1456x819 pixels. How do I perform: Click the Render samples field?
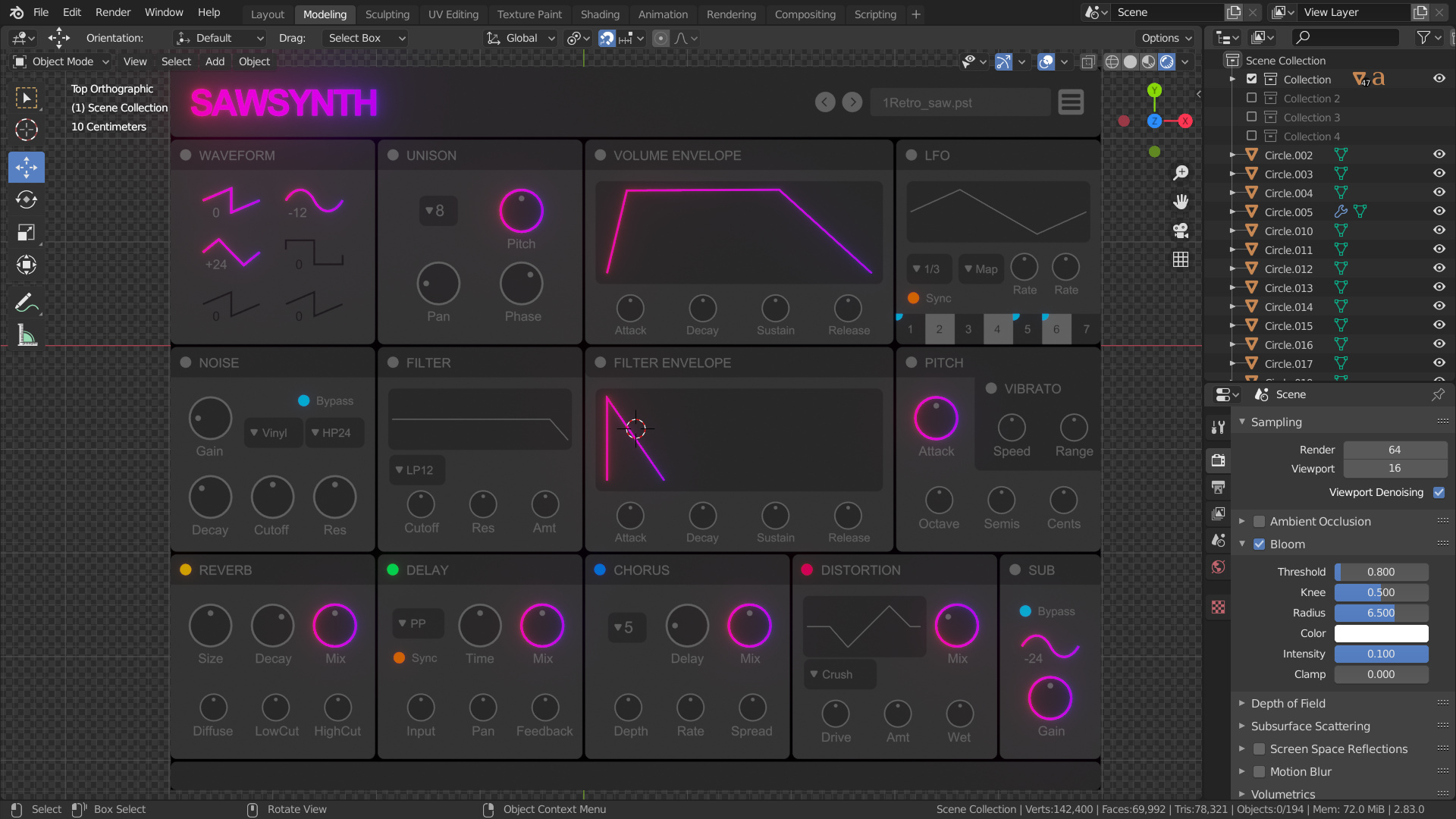tap(1394, 450)
